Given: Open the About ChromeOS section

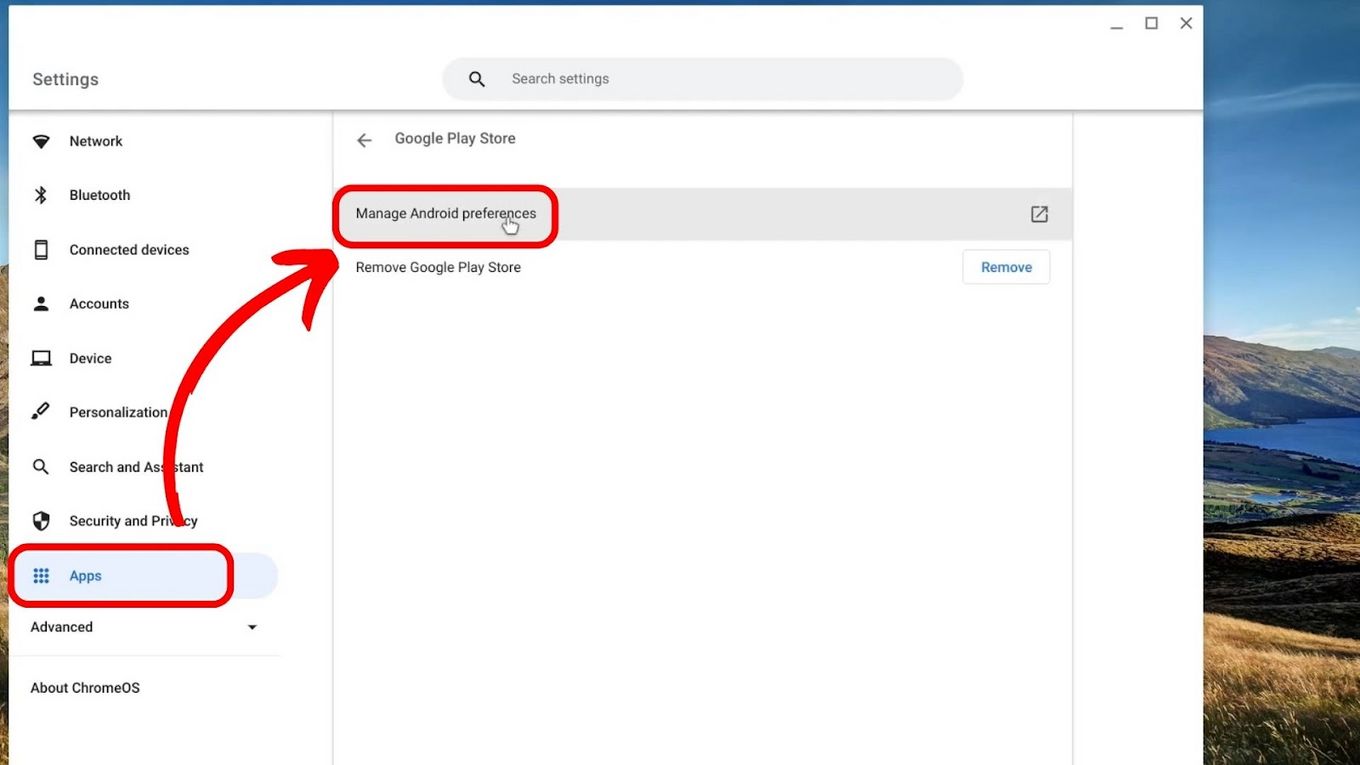Looking at the screenshot, I should tap(85, 687).
